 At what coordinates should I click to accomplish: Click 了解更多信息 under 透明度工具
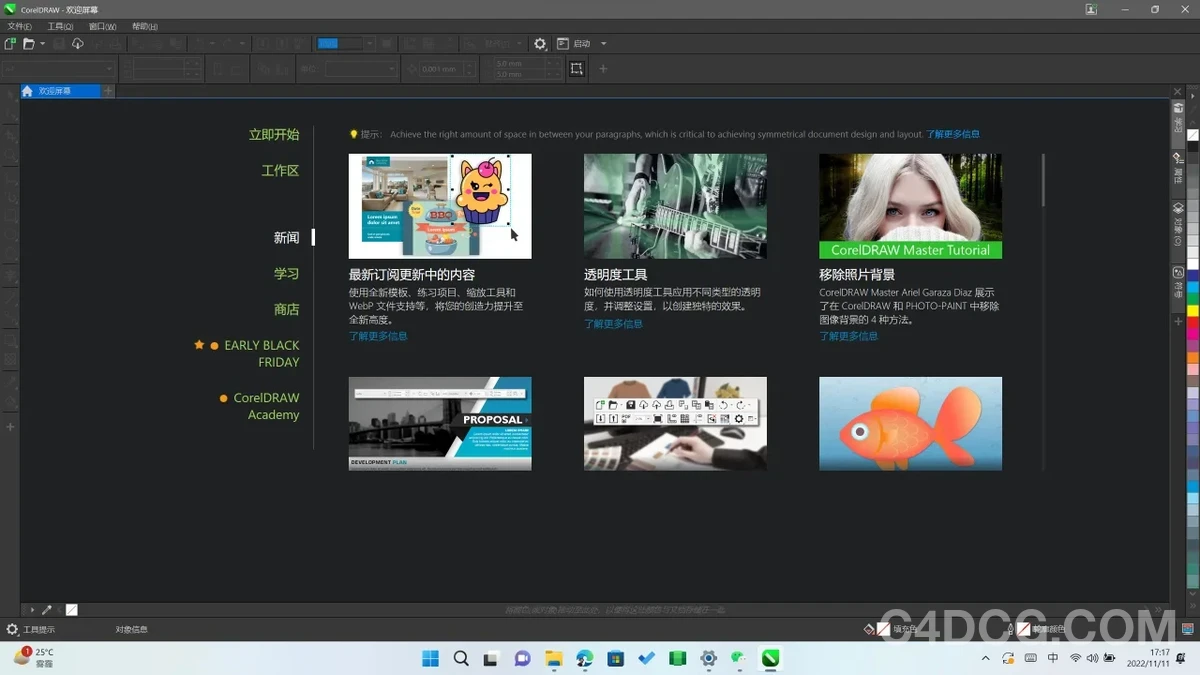point(613,323)
